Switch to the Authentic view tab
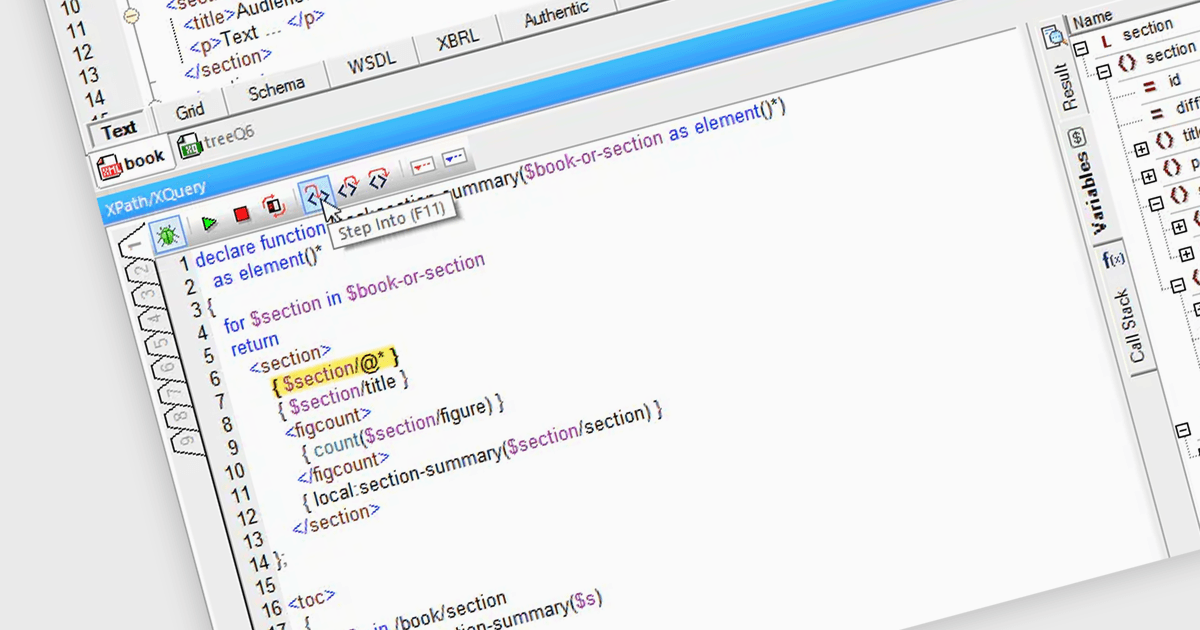The width and height of the screenshot is (1200, 630). pos(556,16)
